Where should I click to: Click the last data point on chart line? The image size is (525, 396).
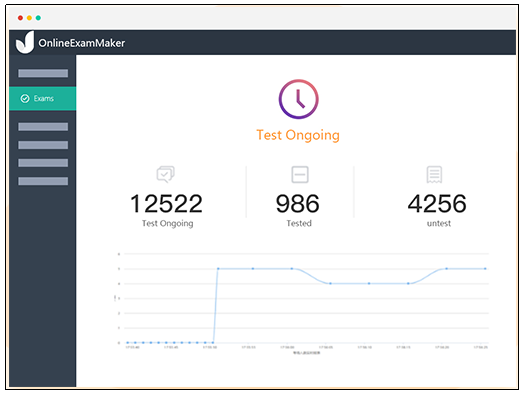[x=485, y=268]
